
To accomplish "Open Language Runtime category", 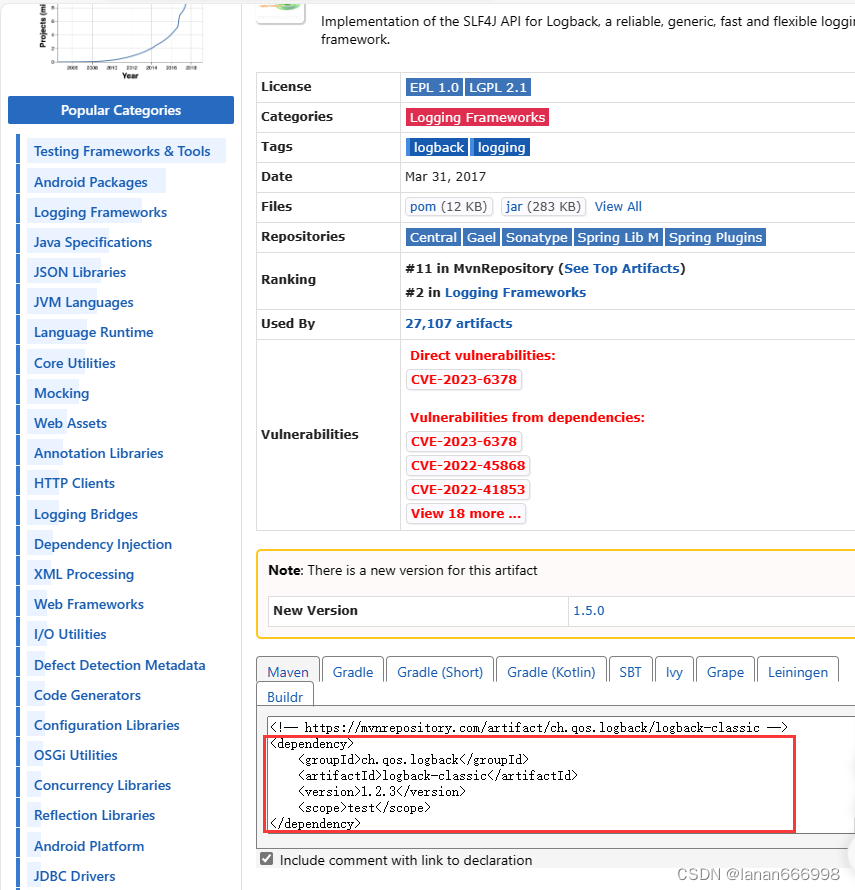I will pos(94,333).
